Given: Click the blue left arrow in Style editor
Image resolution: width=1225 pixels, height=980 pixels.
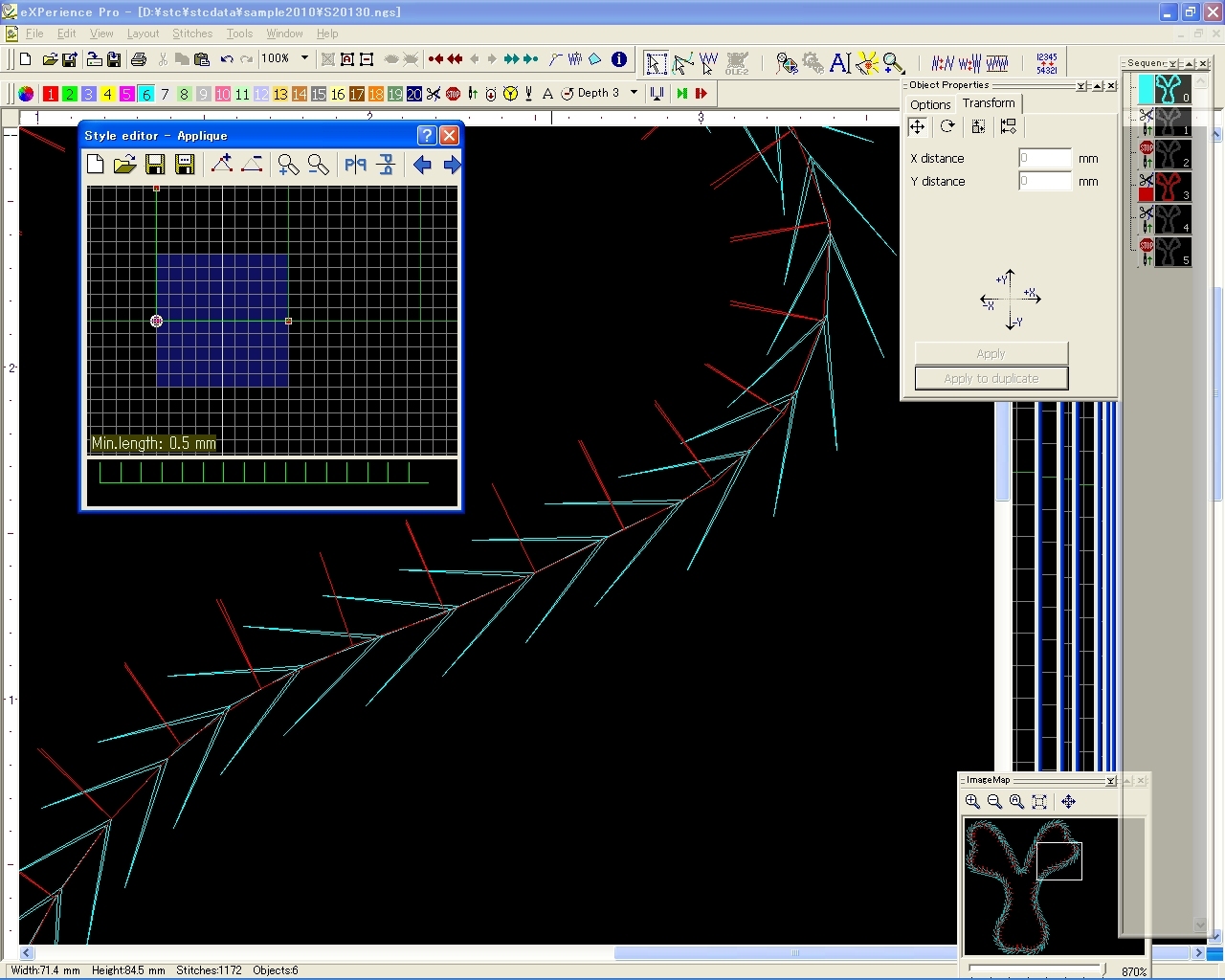Looking at the screenshot, I should [x=422, y=165].
